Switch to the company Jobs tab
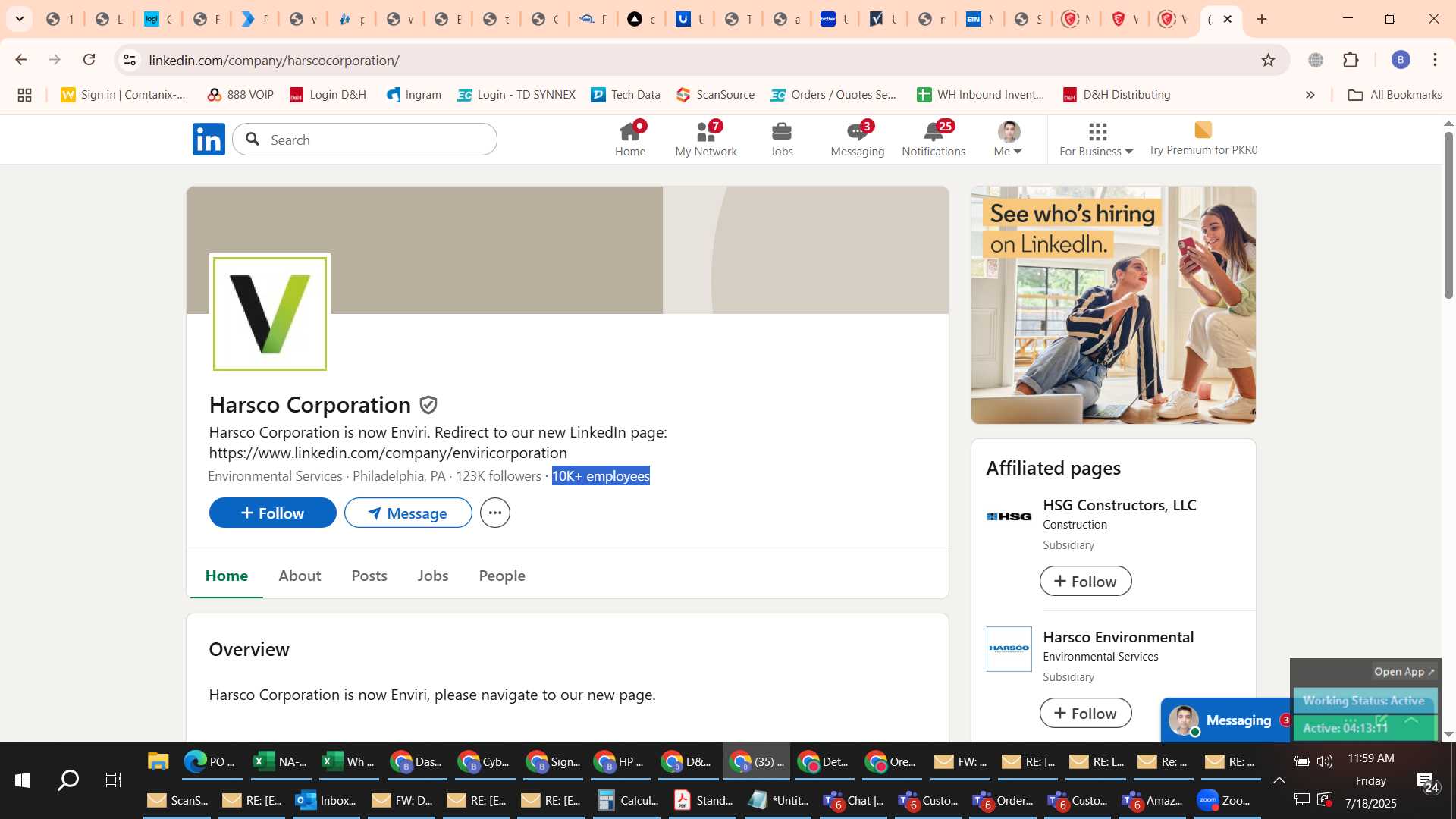1456x819 pixels. (433, 576)
